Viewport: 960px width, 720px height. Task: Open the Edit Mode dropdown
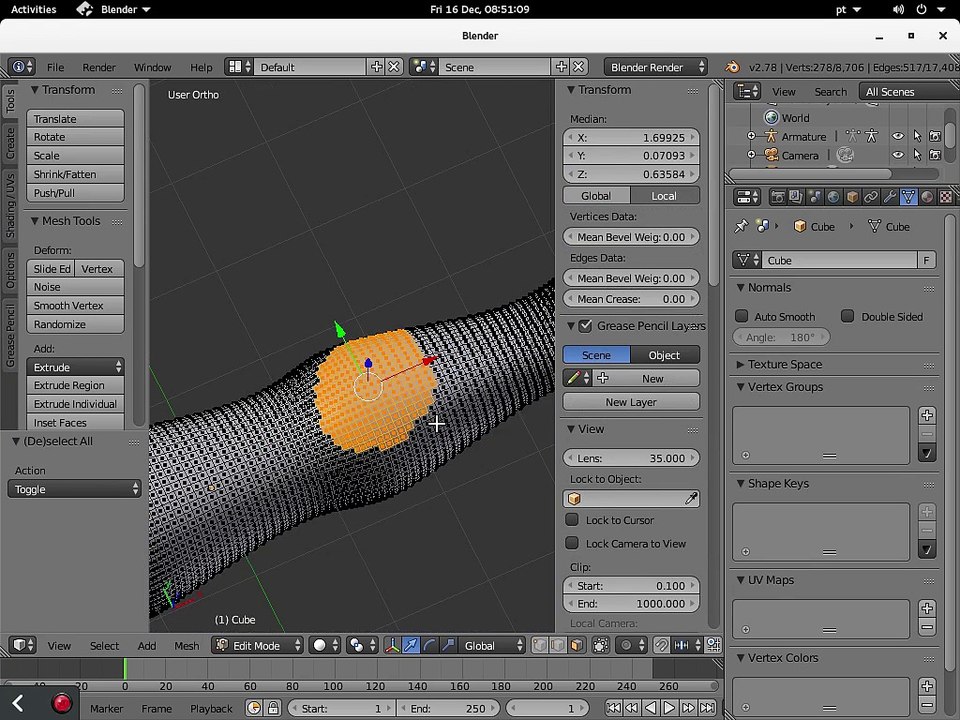coord(257,645)
